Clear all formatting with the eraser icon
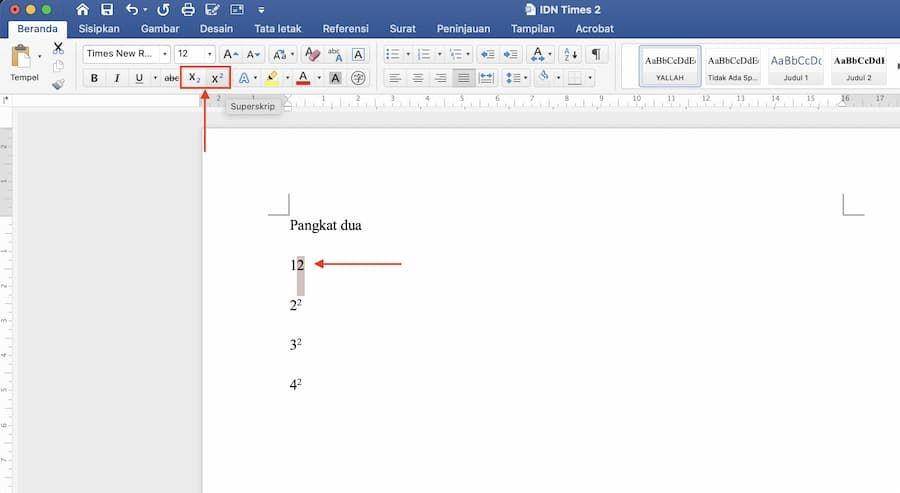This screenshot has height=493, width=900. (312, 55)
